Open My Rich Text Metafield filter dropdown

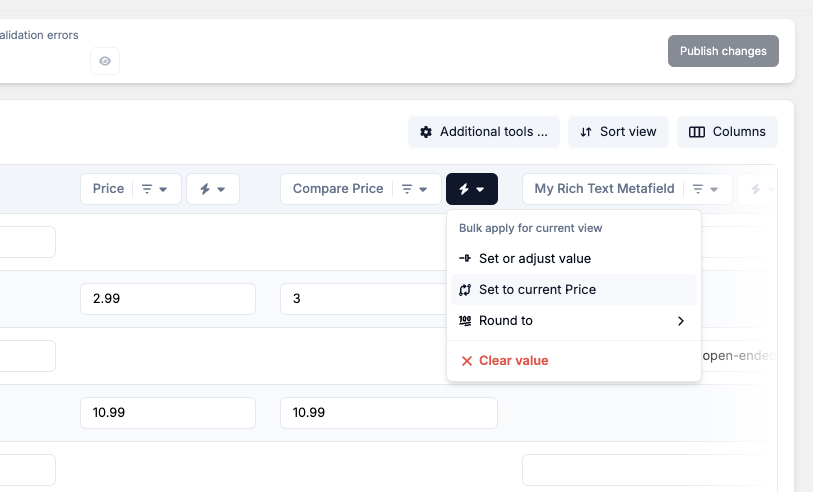(705, 189)
